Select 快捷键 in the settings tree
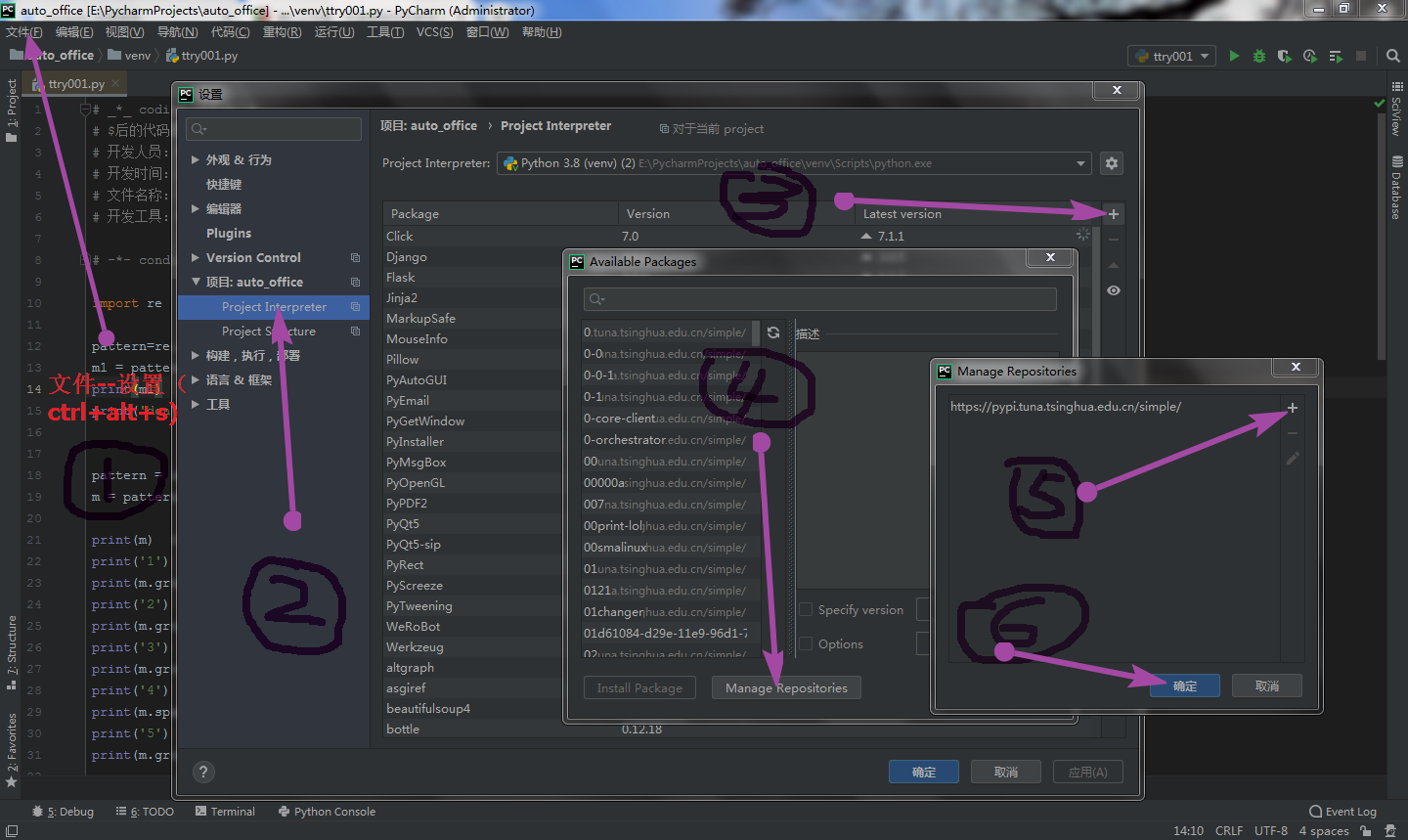This screenshot has width=1408, height=840. pos(224,184)
